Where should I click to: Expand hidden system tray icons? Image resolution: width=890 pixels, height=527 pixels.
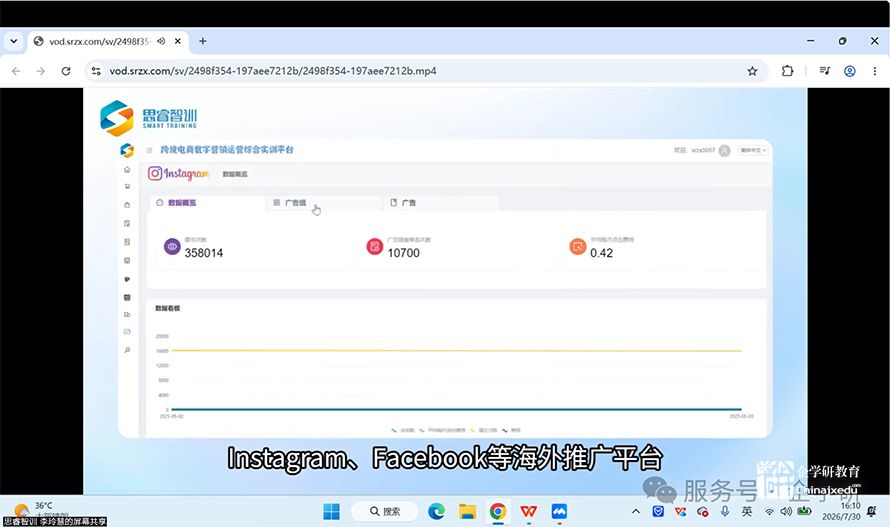pyautogui.click(x=636, y=512)
